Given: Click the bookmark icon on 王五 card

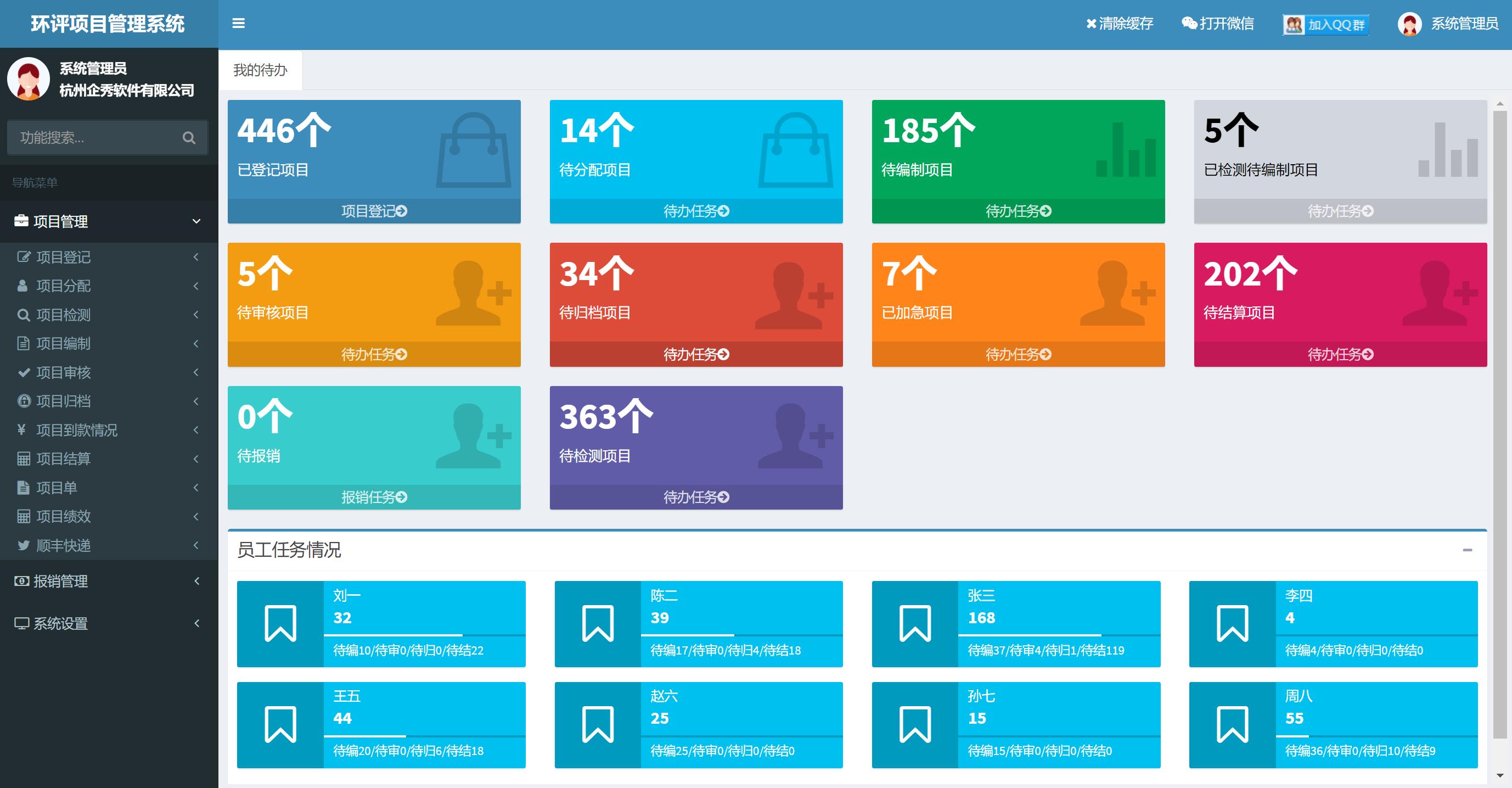Looking at the screenshot, I should tap(280, 725).
